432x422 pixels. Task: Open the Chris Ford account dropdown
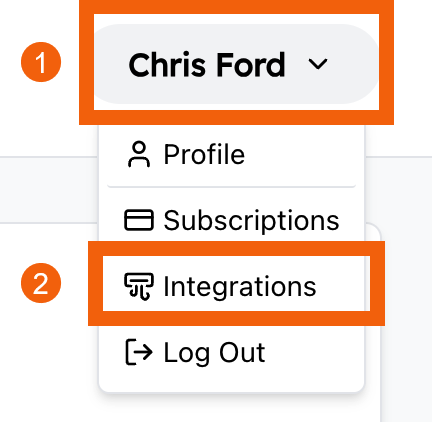[236, 64]
